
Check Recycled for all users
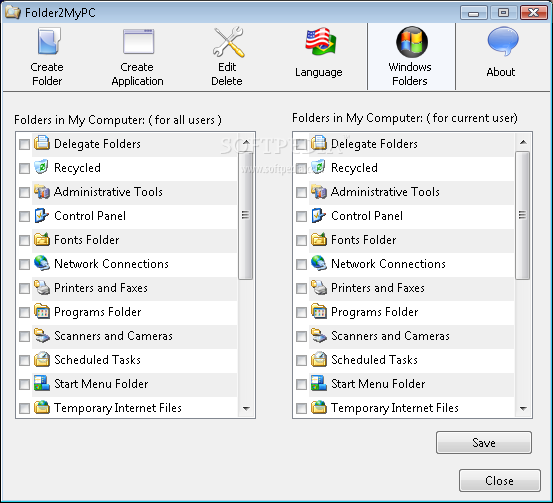point(24,168)
